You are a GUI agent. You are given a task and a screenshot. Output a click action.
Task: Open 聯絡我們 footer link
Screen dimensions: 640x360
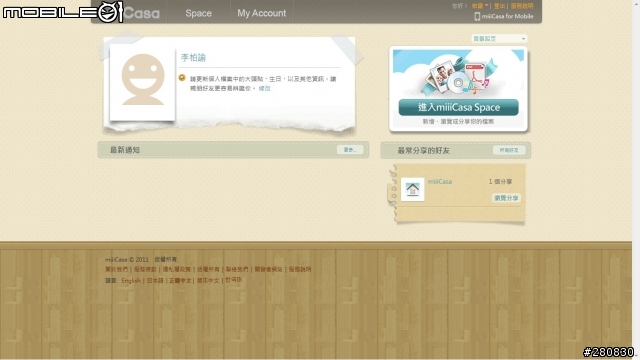(237, 269)
